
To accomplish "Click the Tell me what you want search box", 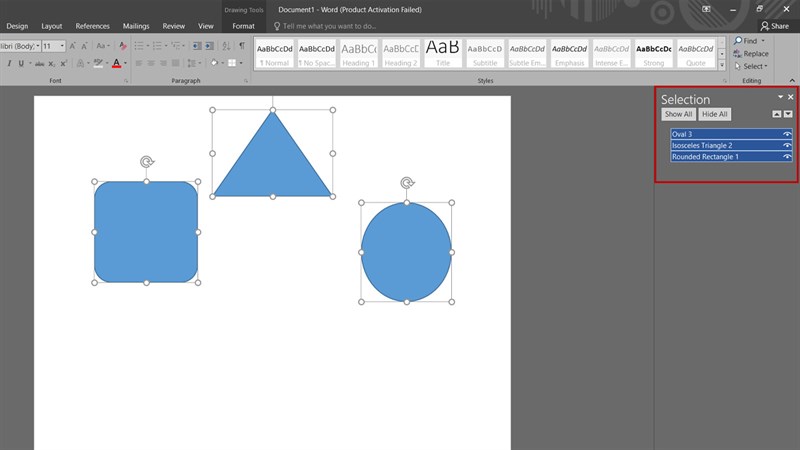I will 330,26.
